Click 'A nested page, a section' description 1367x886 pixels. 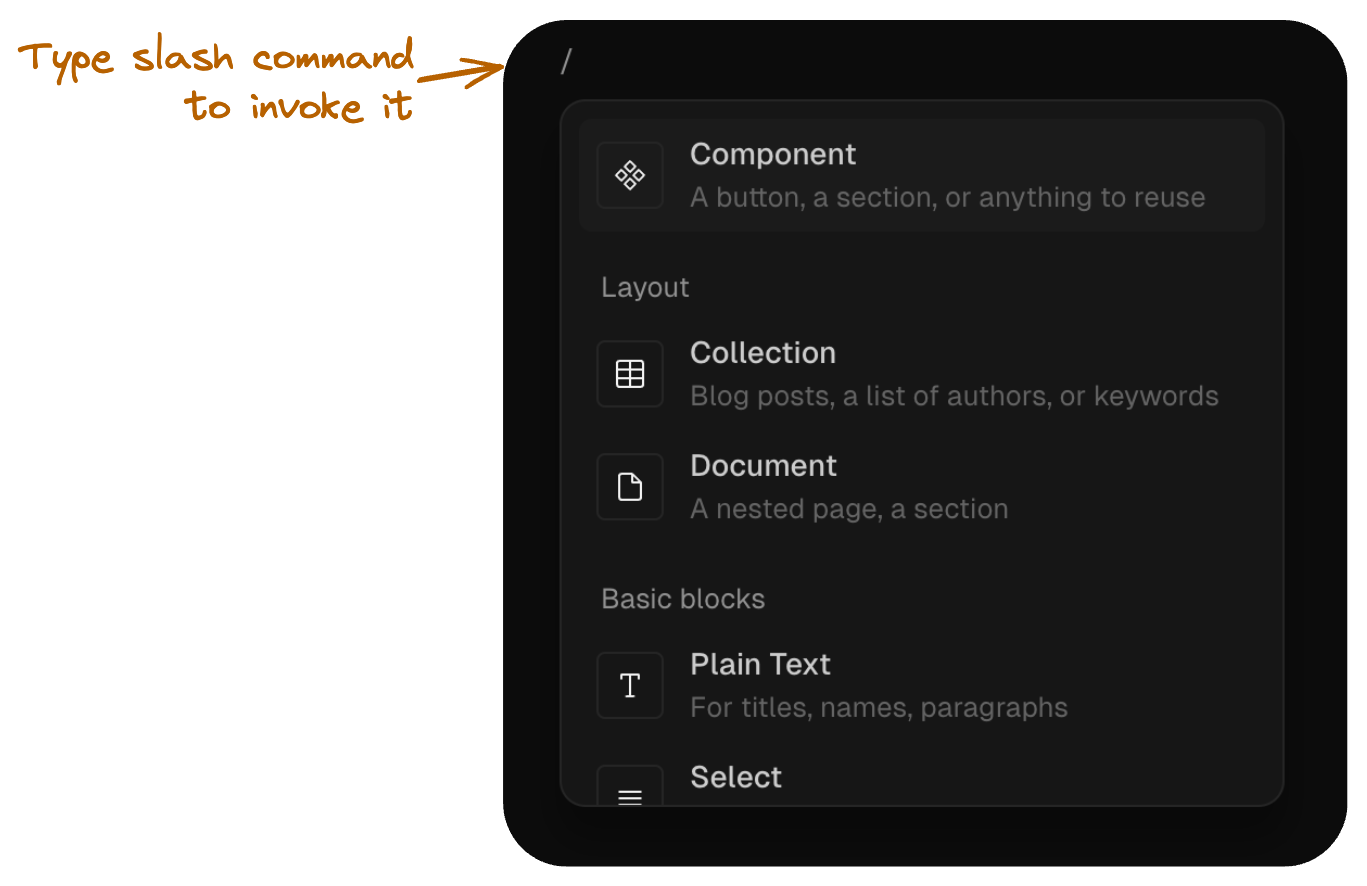(x=848, y=509)
